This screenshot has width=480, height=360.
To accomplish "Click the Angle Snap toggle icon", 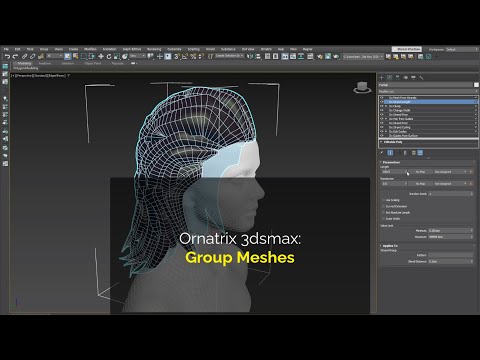I will pyautogui.click(x=185, y=57).
